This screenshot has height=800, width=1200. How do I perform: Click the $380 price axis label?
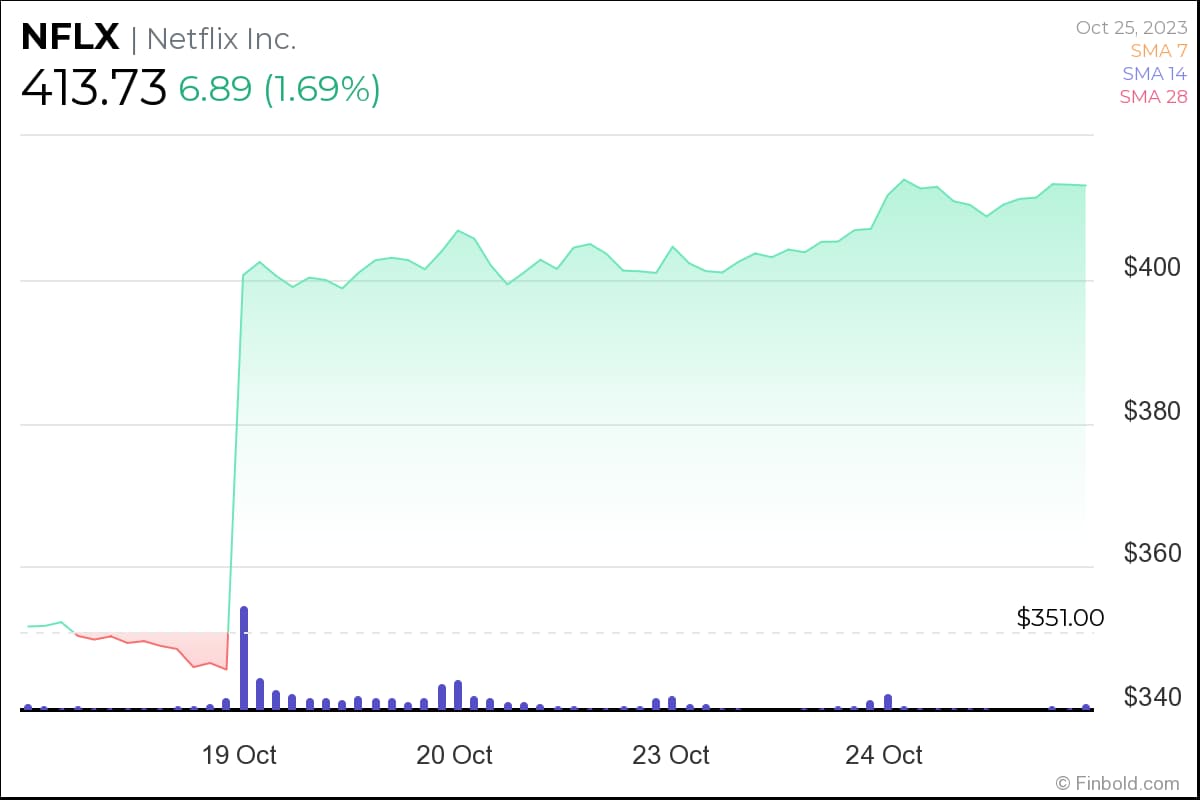1152,410
